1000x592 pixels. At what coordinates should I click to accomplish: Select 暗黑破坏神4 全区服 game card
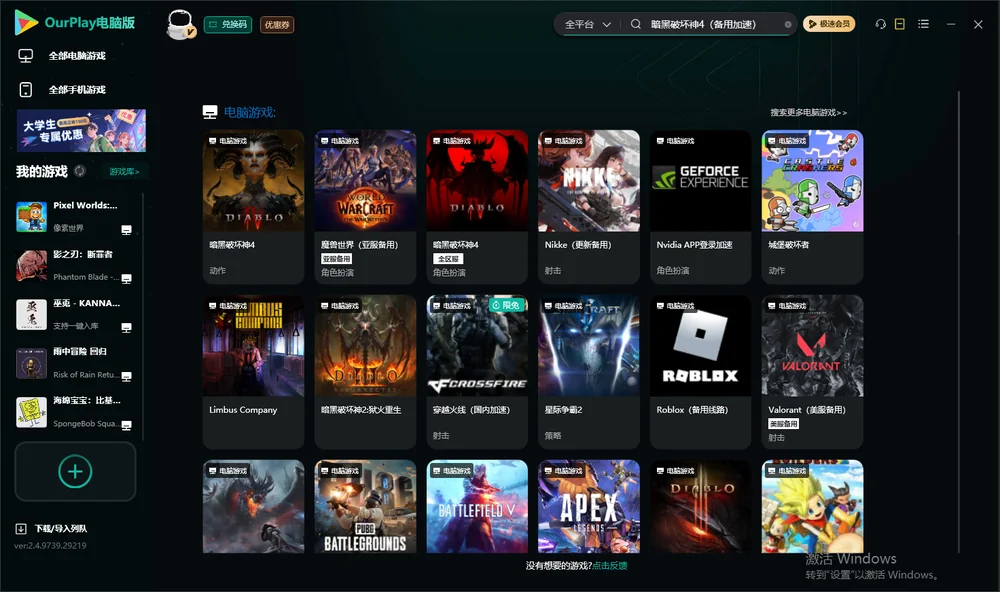[x=477, y=207]
